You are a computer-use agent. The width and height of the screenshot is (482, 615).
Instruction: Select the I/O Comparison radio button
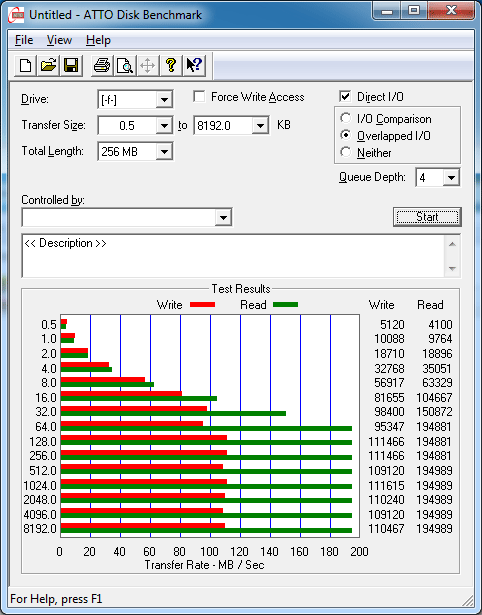(346, 118)
